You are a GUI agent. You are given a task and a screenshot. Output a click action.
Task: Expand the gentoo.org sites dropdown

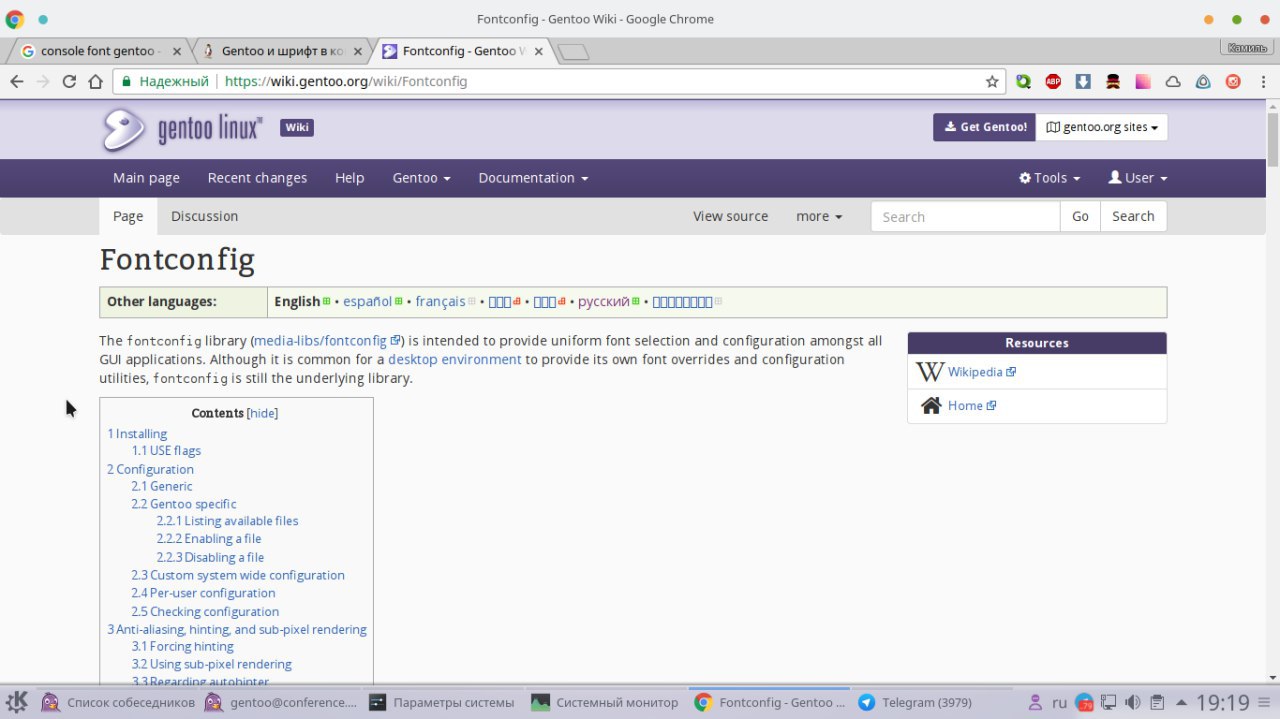tap(1102, 127)
